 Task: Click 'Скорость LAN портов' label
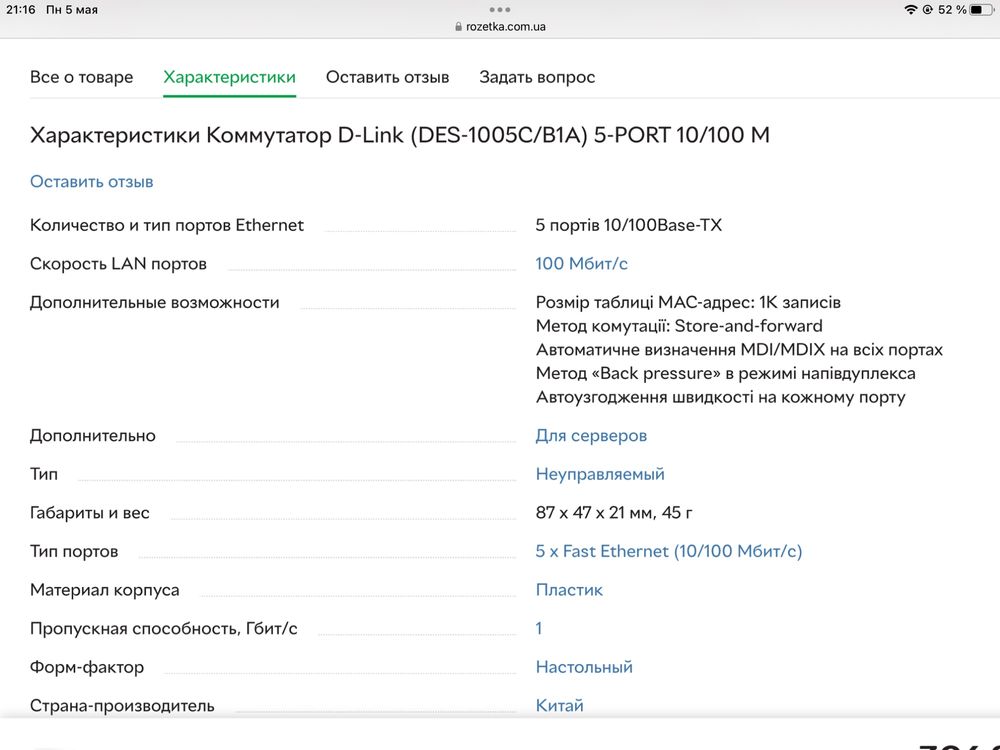click(x=119, y=263)
